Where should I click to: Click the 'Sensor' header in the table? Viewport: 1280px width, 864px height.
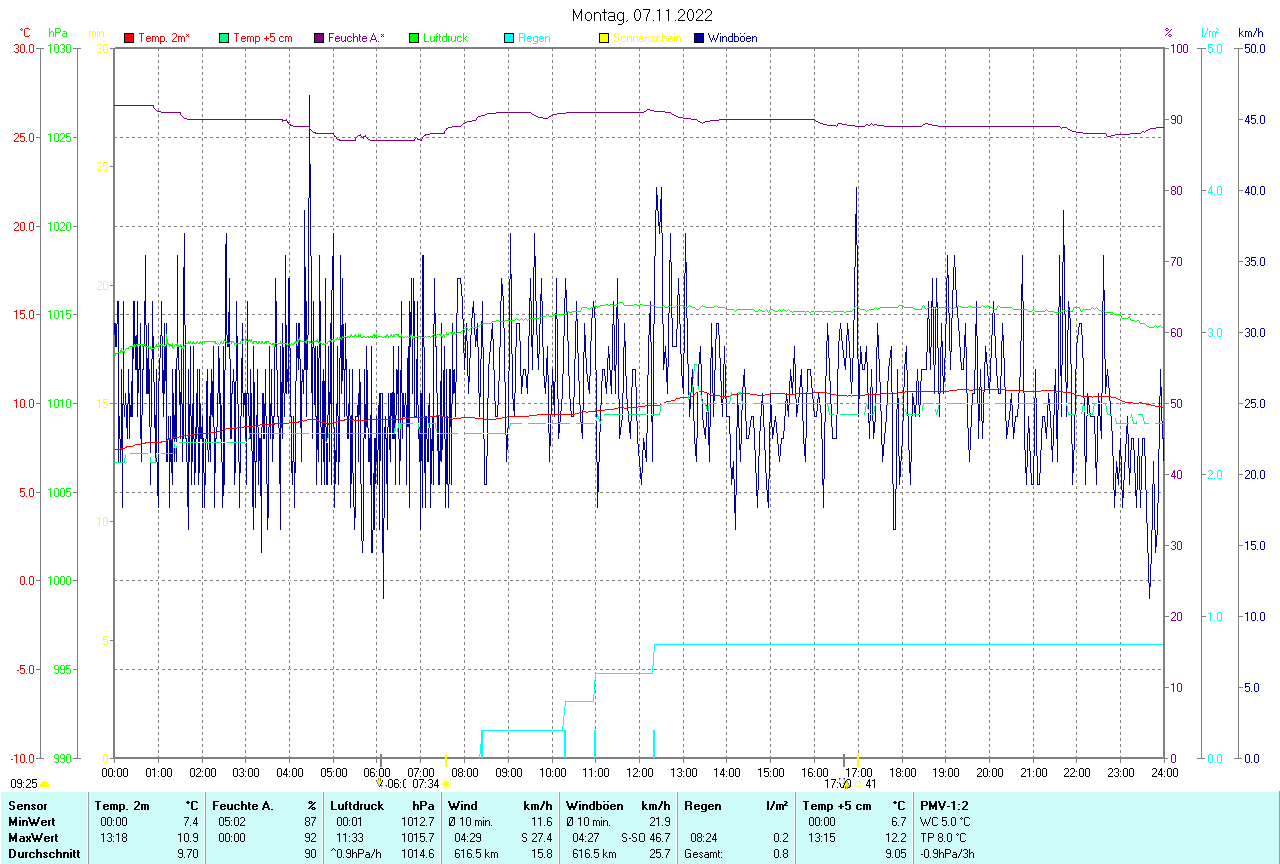pos(27,805)
